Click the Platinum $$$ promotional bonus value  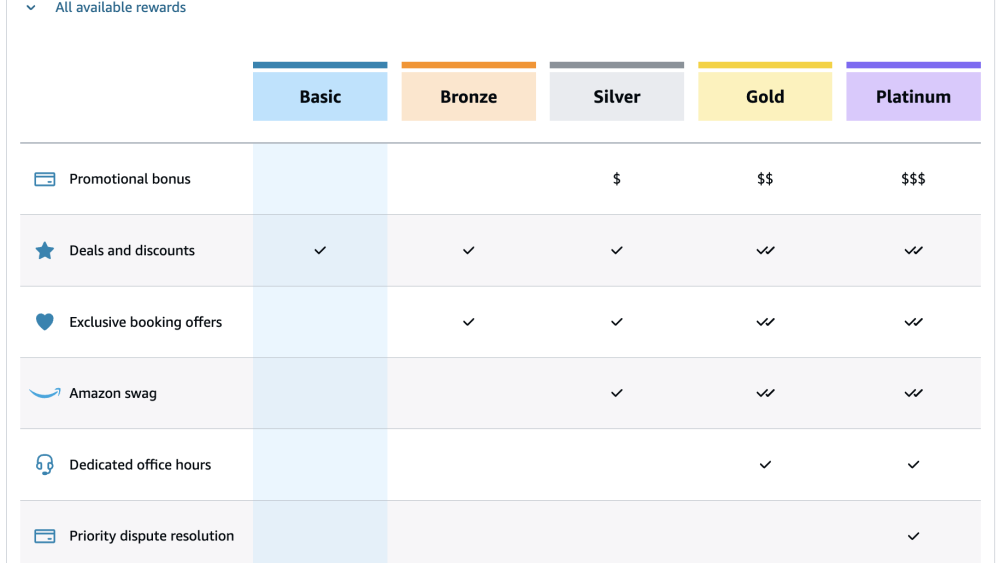(913, 179)
